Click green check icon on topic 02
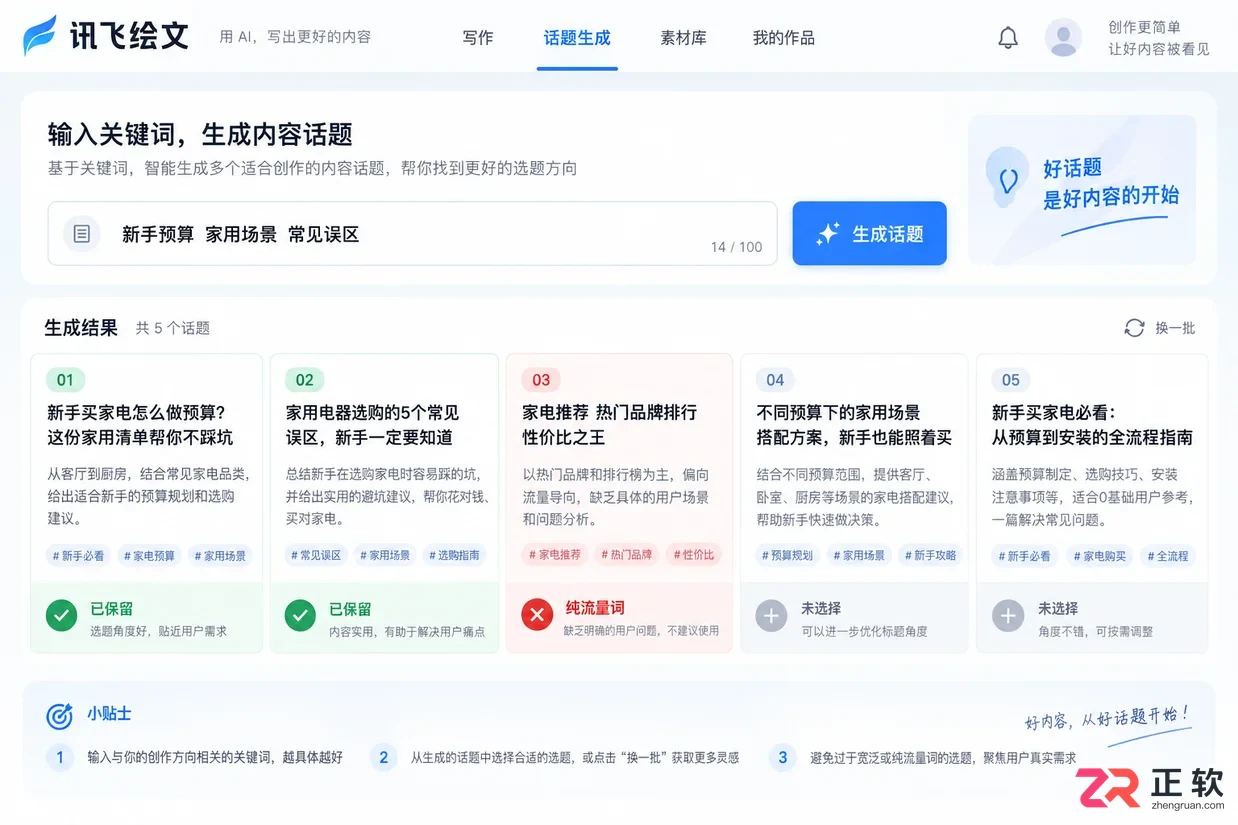The height and width of the screenshot is (825, 1238). 300,616
